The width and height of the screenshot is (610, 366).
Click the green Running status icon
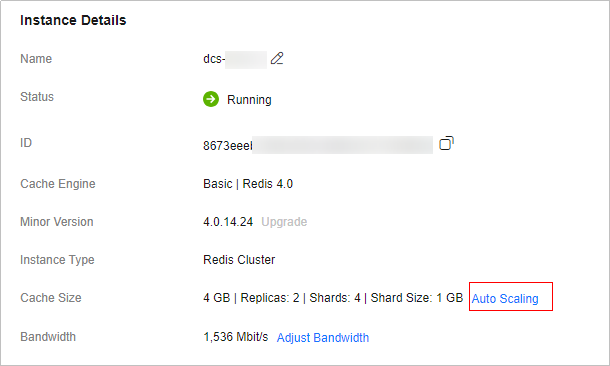[x=211, y=99]
